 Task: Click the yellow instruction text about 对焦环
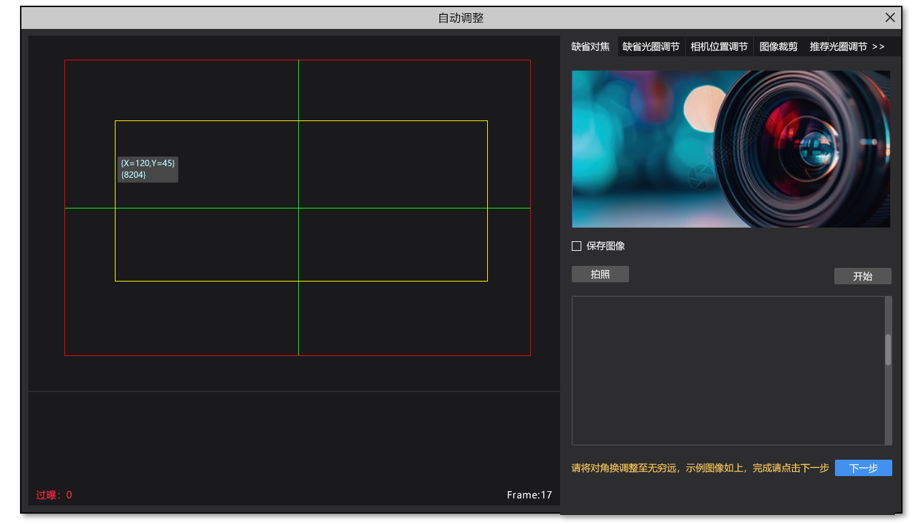coord(699,468)
